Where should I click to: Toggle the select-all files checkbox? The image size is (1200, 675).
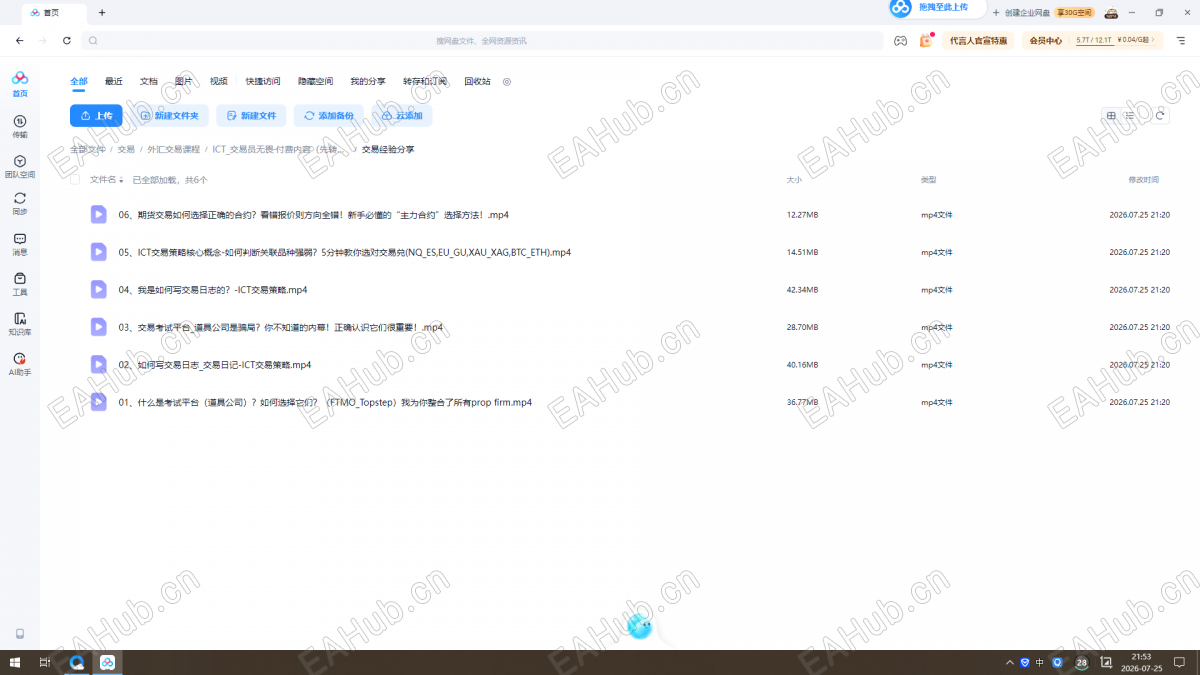pos(75,180)
